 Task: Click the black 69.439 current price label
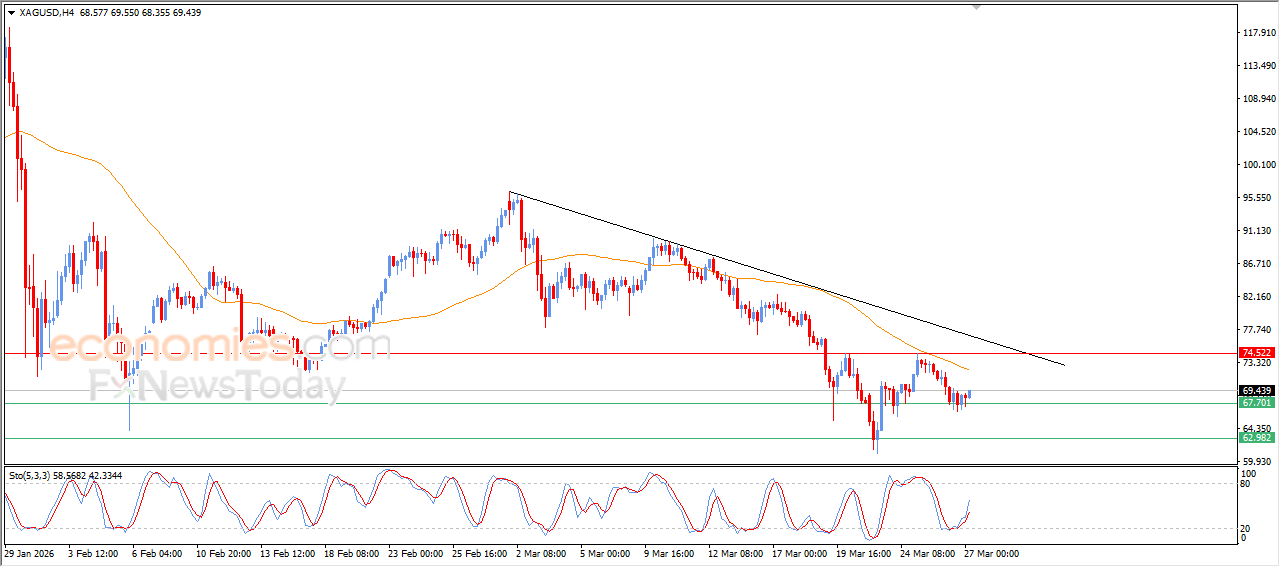tap(1256, 390)
